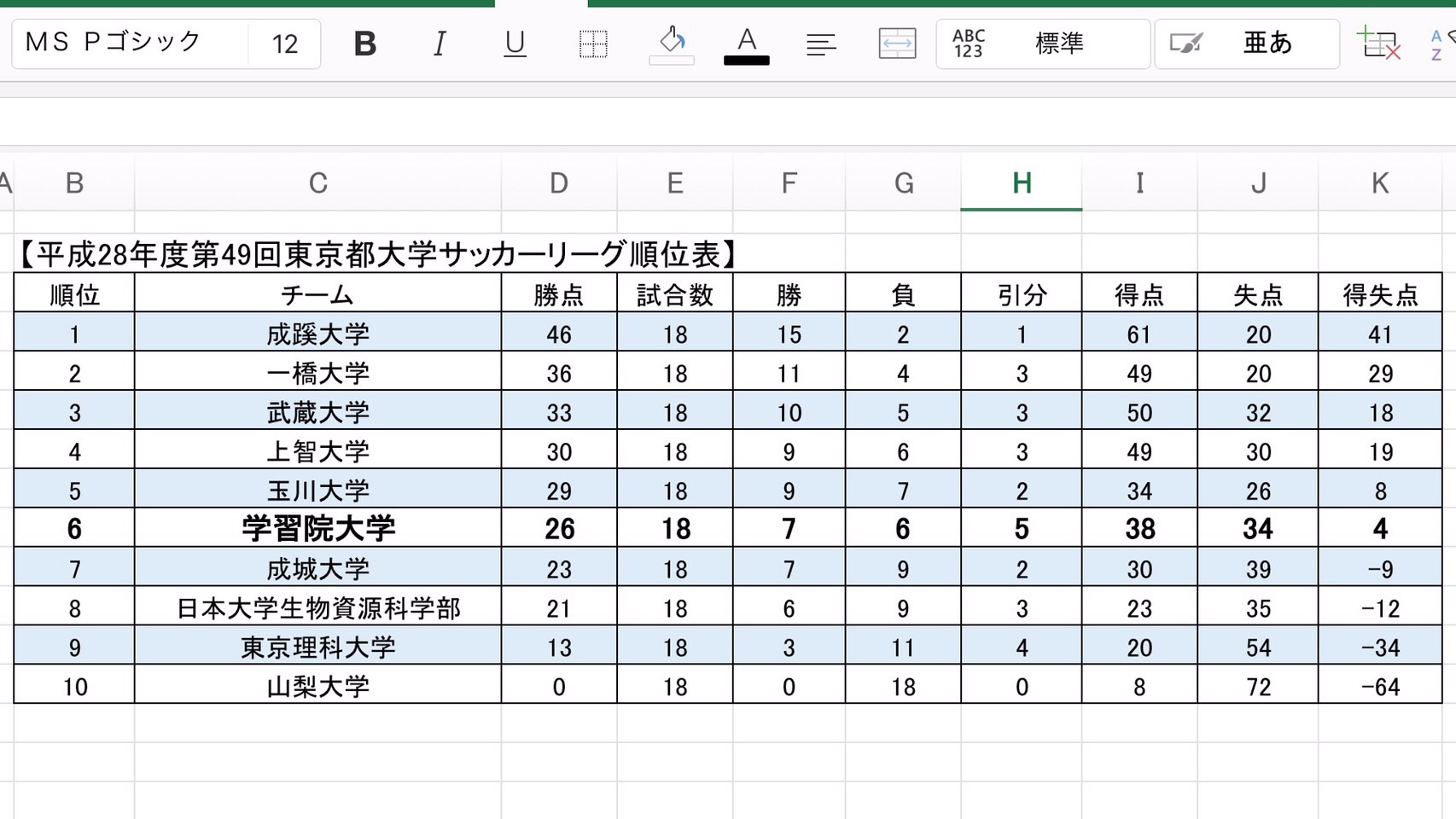Screen dimensions: 1456x819
Task: Select the 勝 header cell
Action: pos(789,293)
